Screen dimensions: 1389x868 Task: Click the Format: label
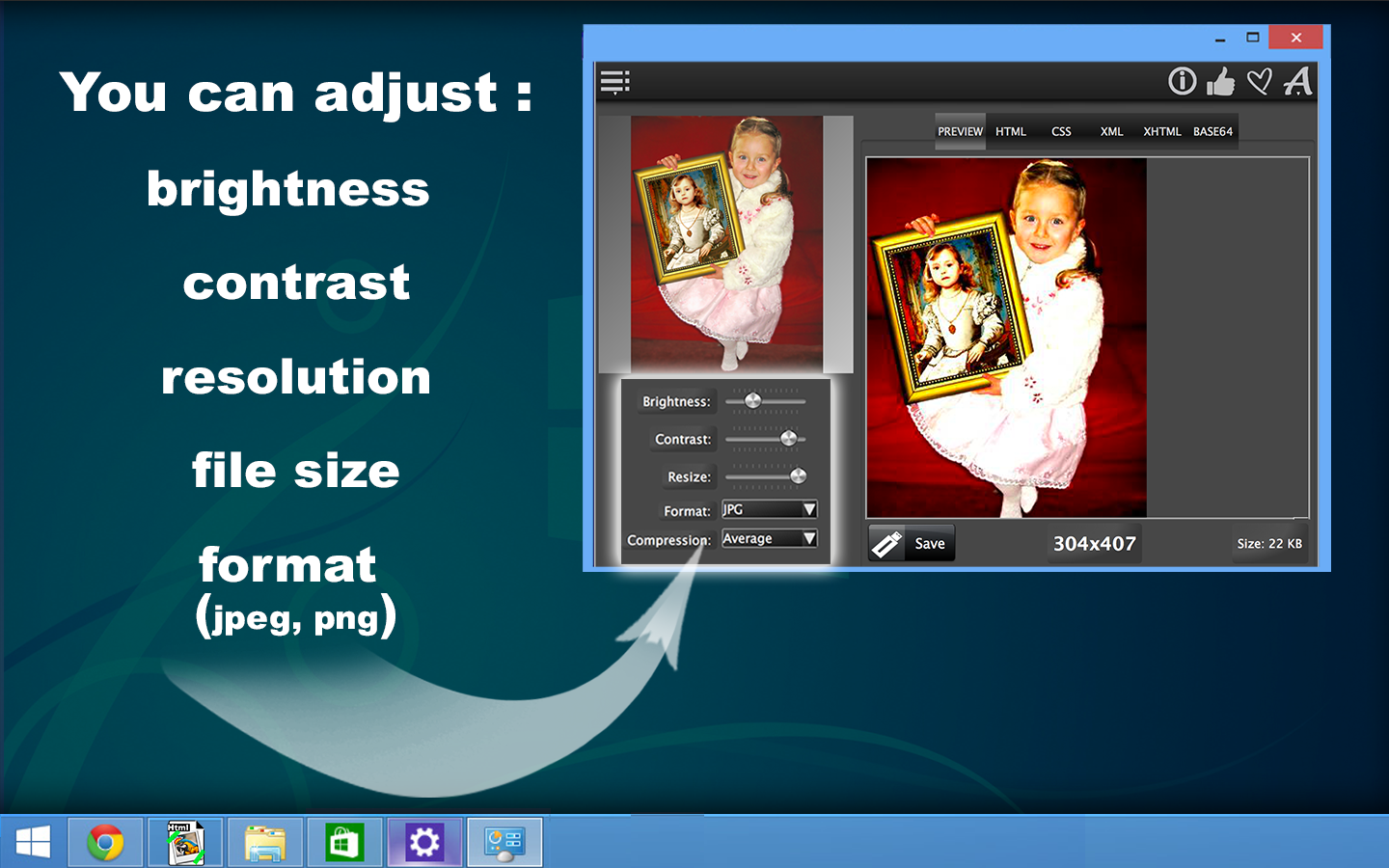tap(687, 511)
